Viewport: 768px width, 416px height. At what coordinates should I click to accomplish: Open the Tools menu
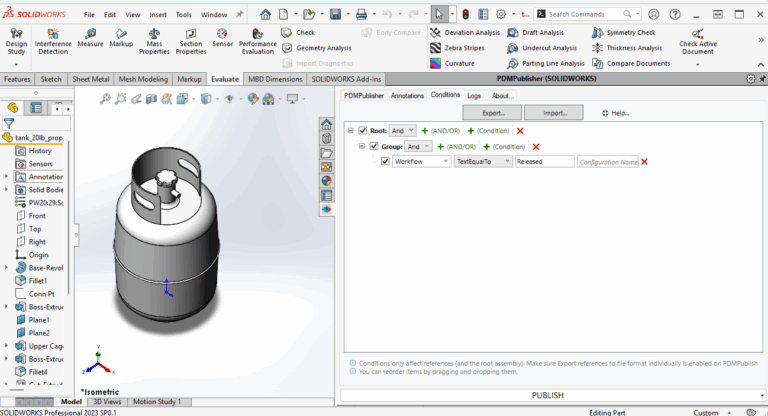[184, 15]
